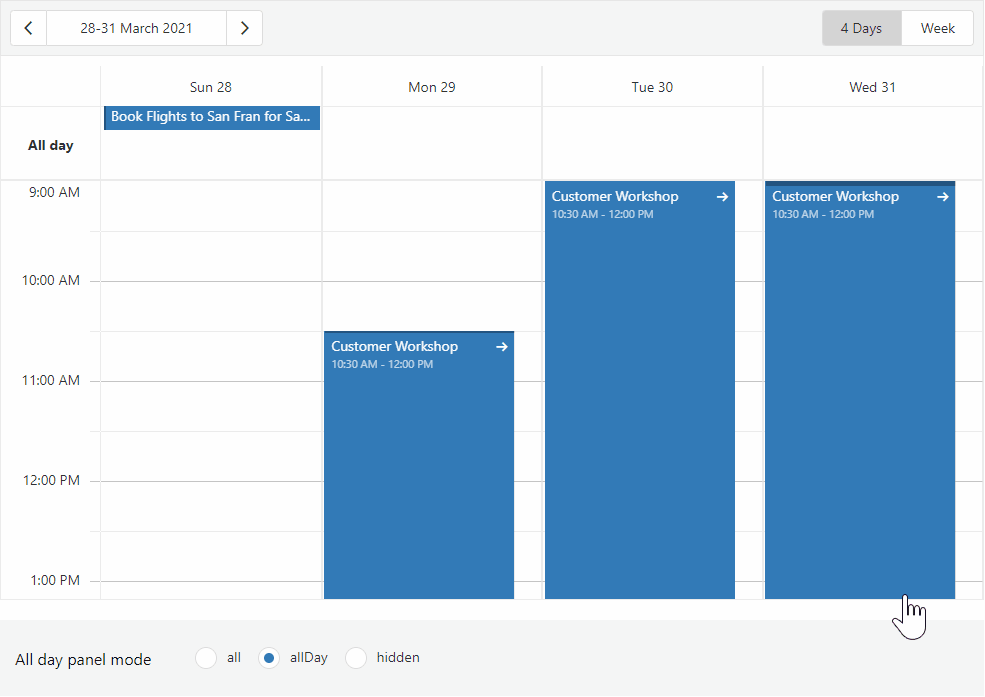985x697 pixels.
Task: Click the Wed 31 column header
Action: pyautogui.click(x=872, y=87)
